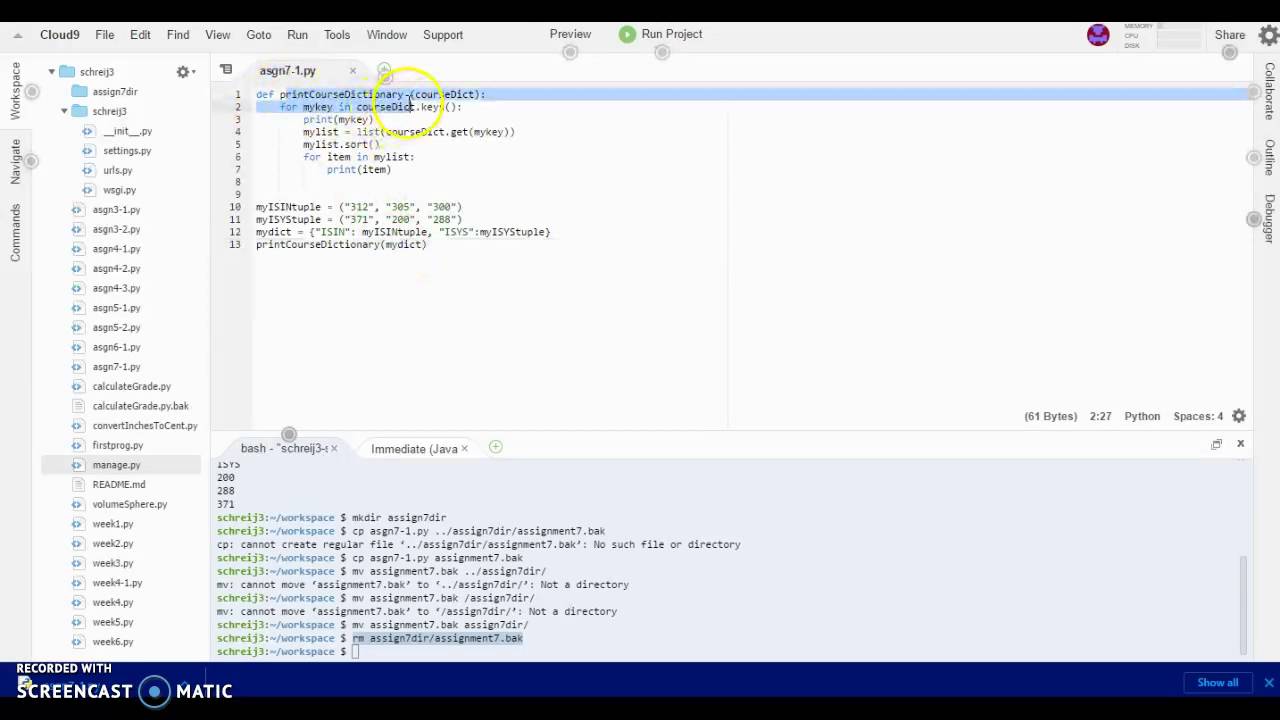Screen dimensions: 1280x720
Task: Open wsgi.py in the file tree
Action: pyautogui.click(x=119, y=190)
